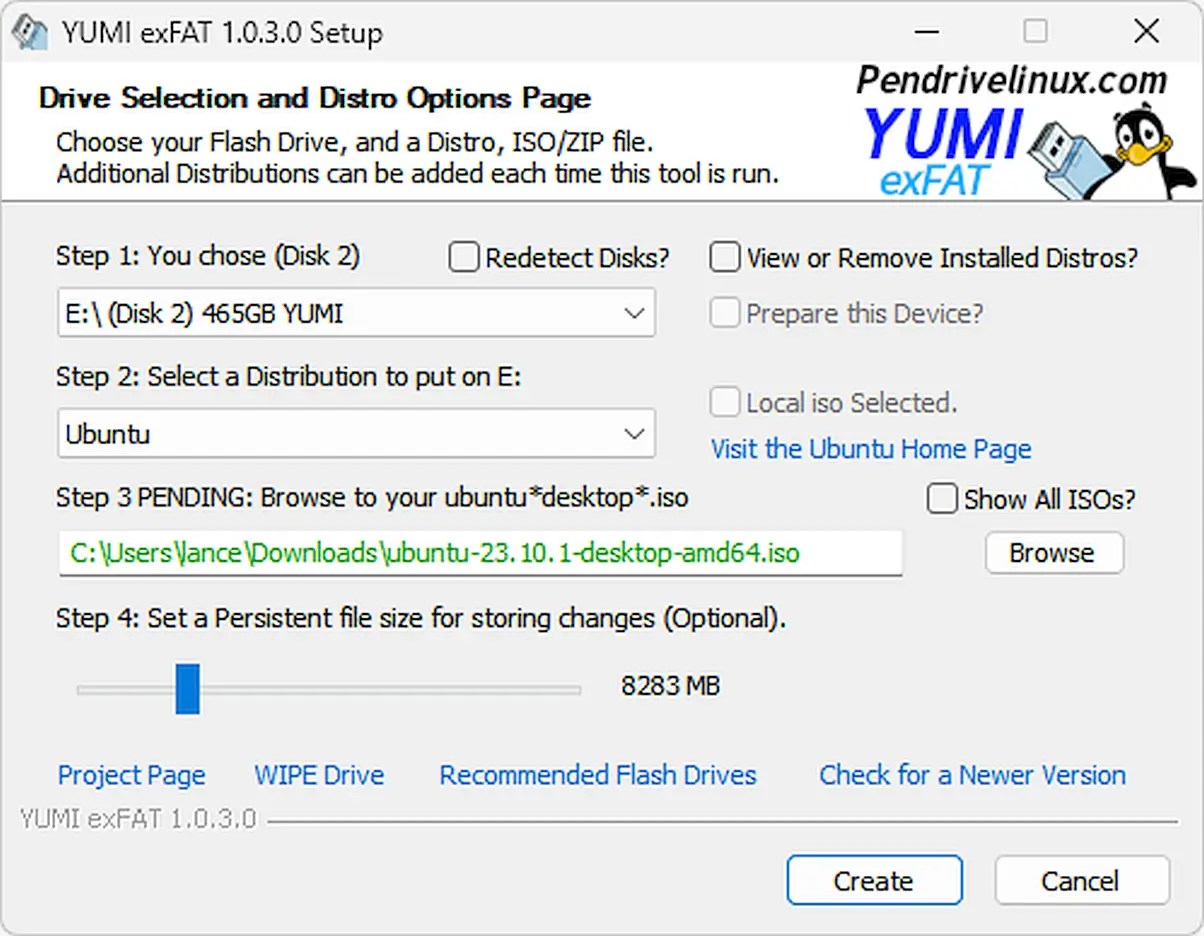Toggle the Show All ISOs checkbox
This screenshot has height=936, width=1204.
point(942,499)
